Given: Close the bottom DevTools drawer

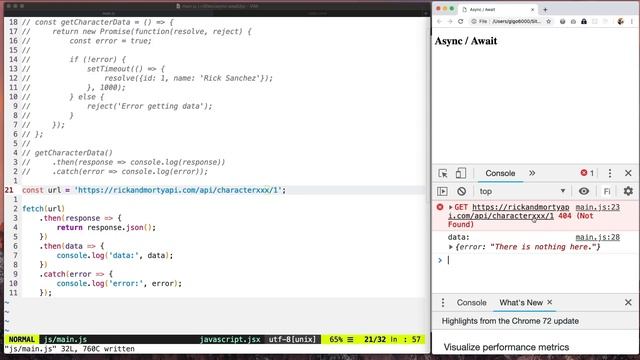Looking at the screenshot, I should click(x=628, y=302).
